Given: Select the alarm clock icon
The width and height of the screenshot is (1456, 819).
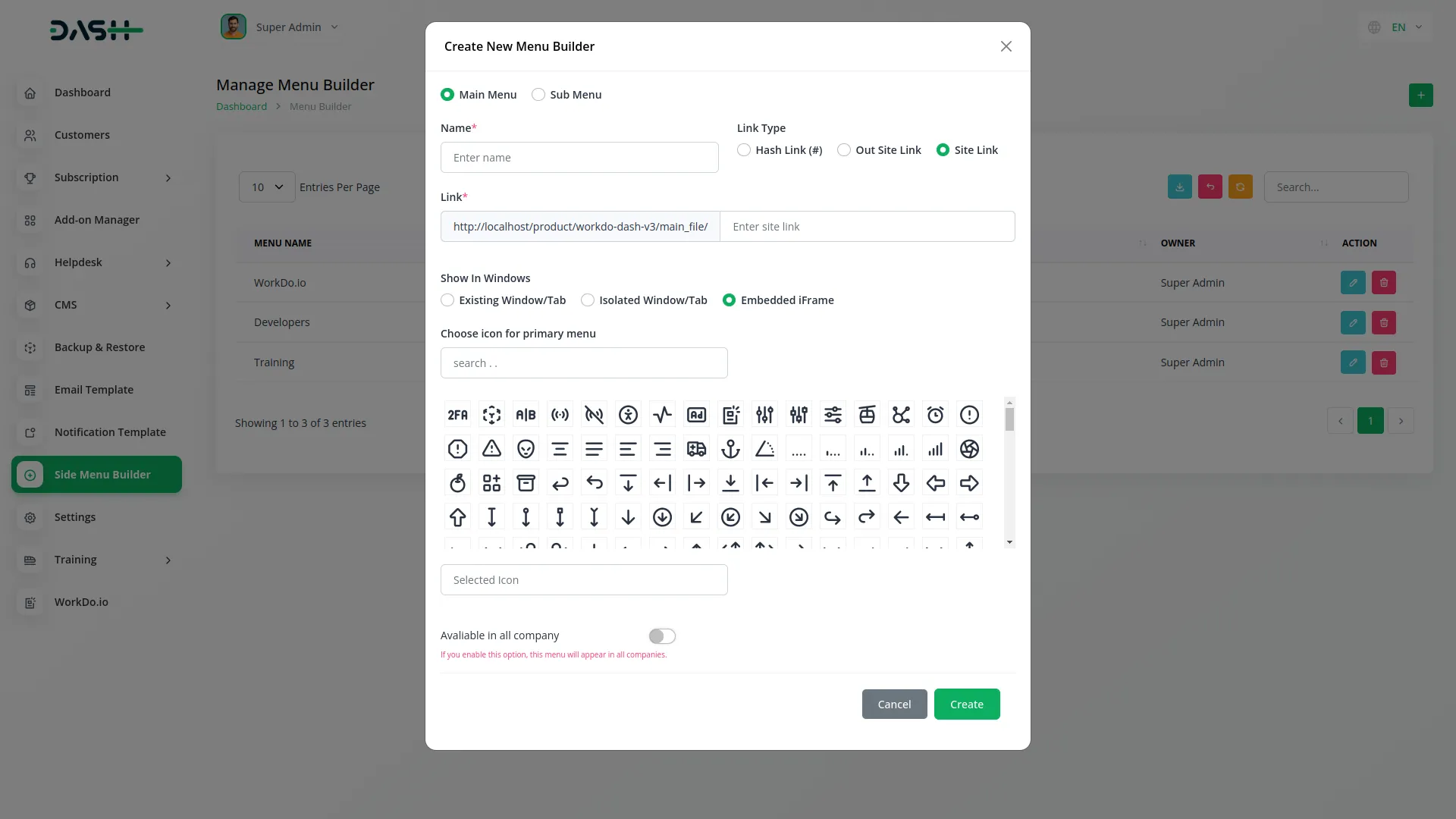Looking at the screenshot, I should coord(935,415).
